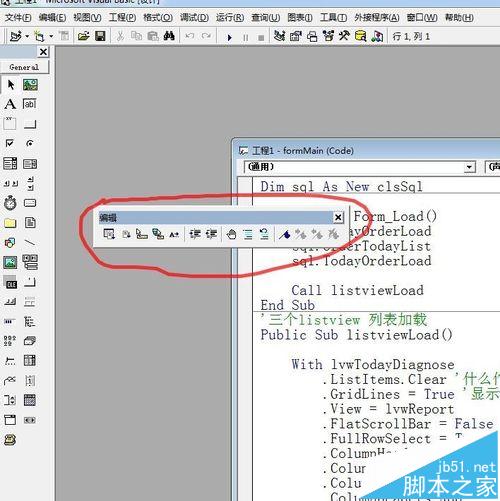Viewport: 500px width, 501px height.
Task: Click the Start run arrow button
Action: [x=229, y=37]
